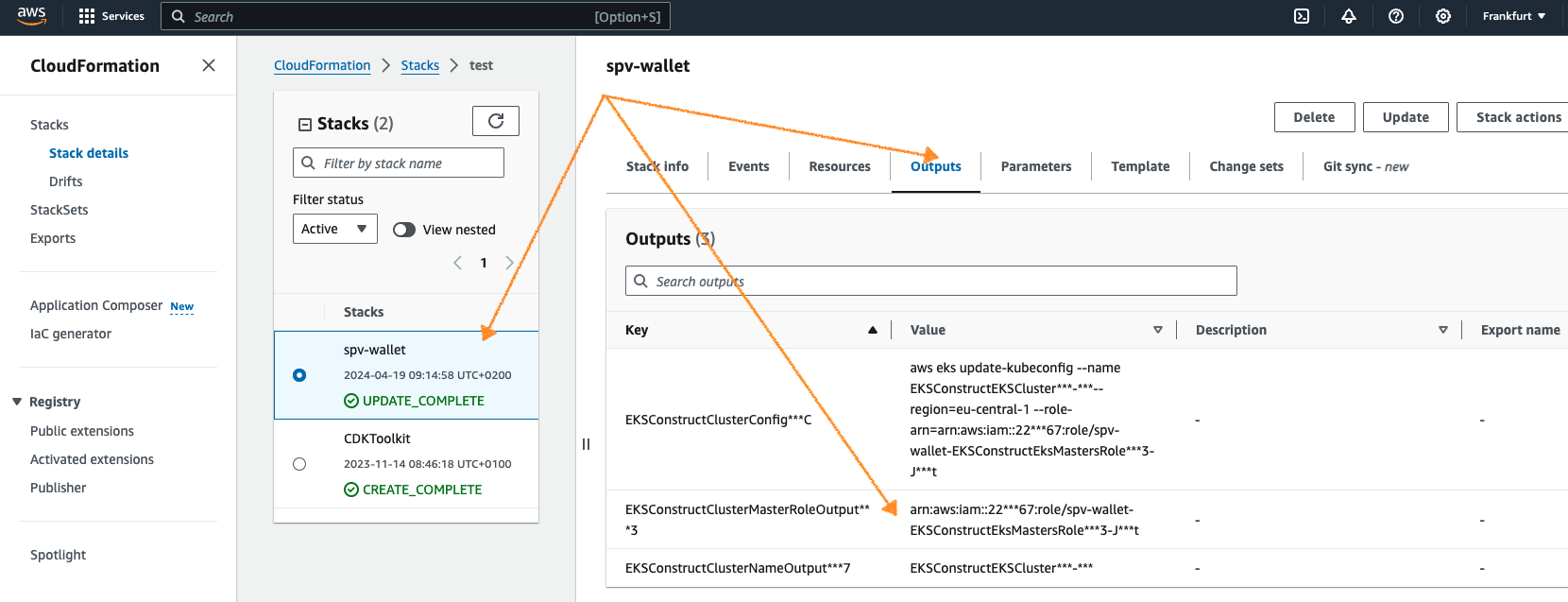Click the EKSConstructClusterNameOutput***7 key cell

coord(738,568)
